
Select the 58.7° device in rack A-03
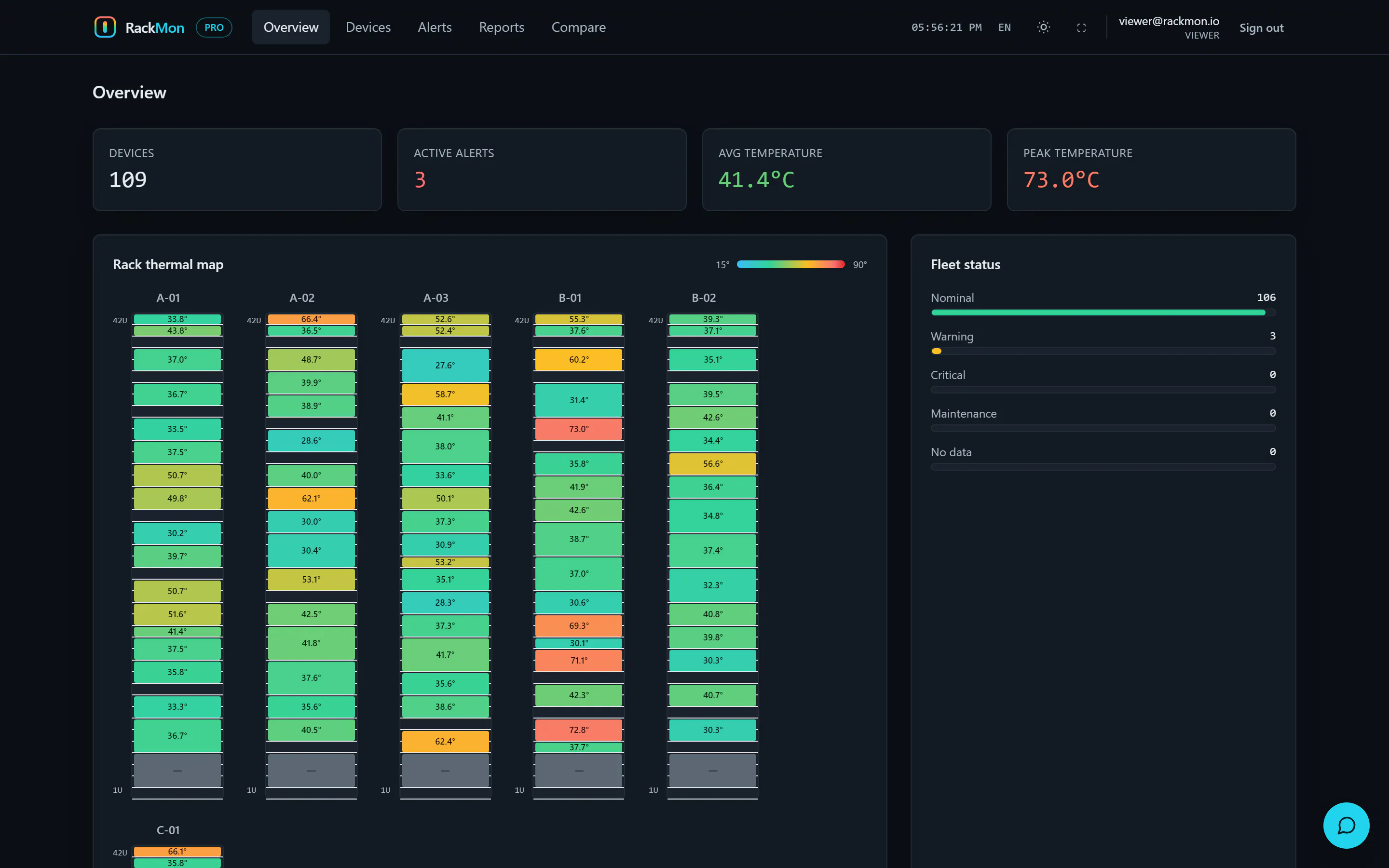click(x=445, y=394)
